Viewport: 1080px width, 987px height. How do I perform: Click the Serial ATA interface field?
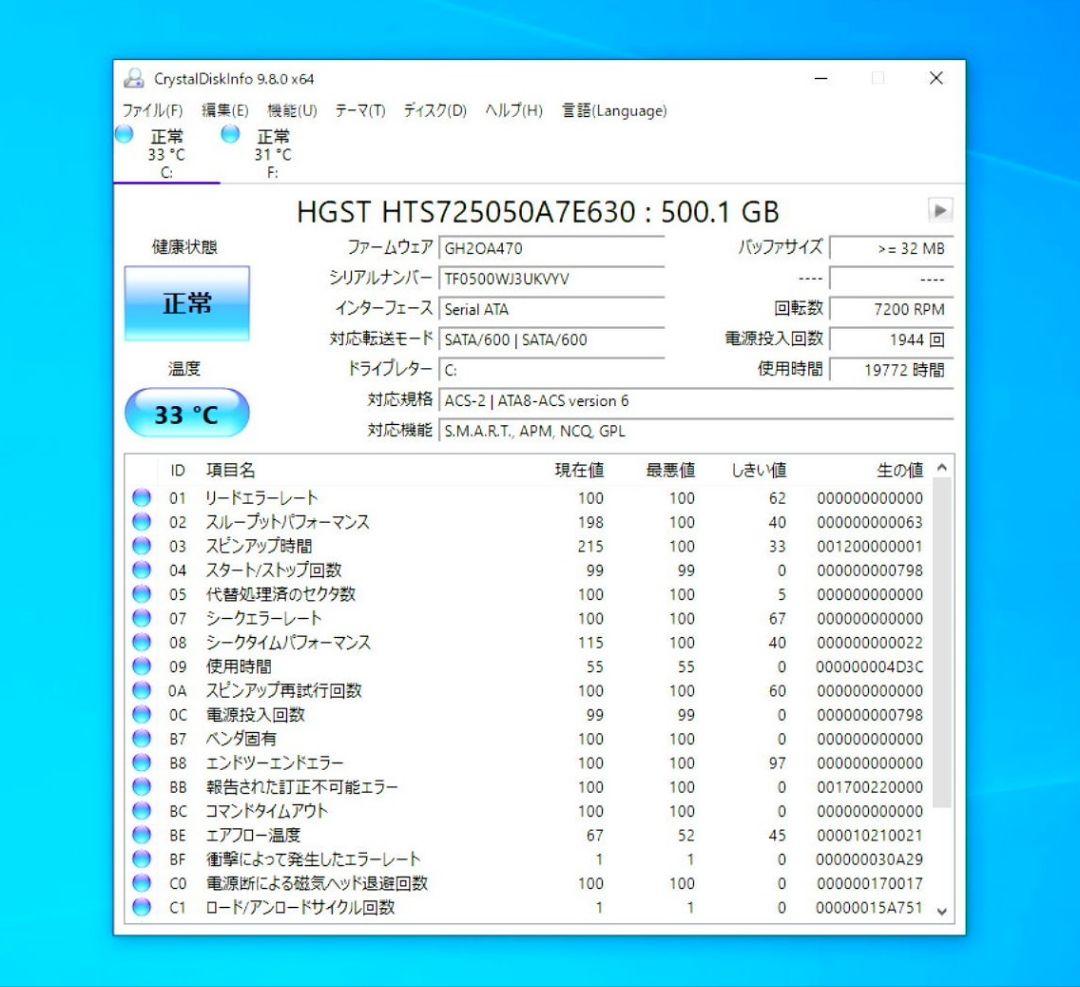551,309
